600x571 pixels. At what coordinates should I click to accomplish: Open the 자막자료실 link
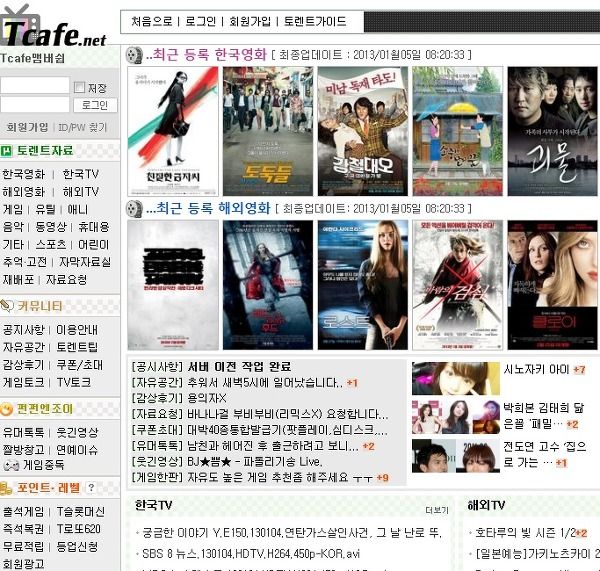pos(85,262)
